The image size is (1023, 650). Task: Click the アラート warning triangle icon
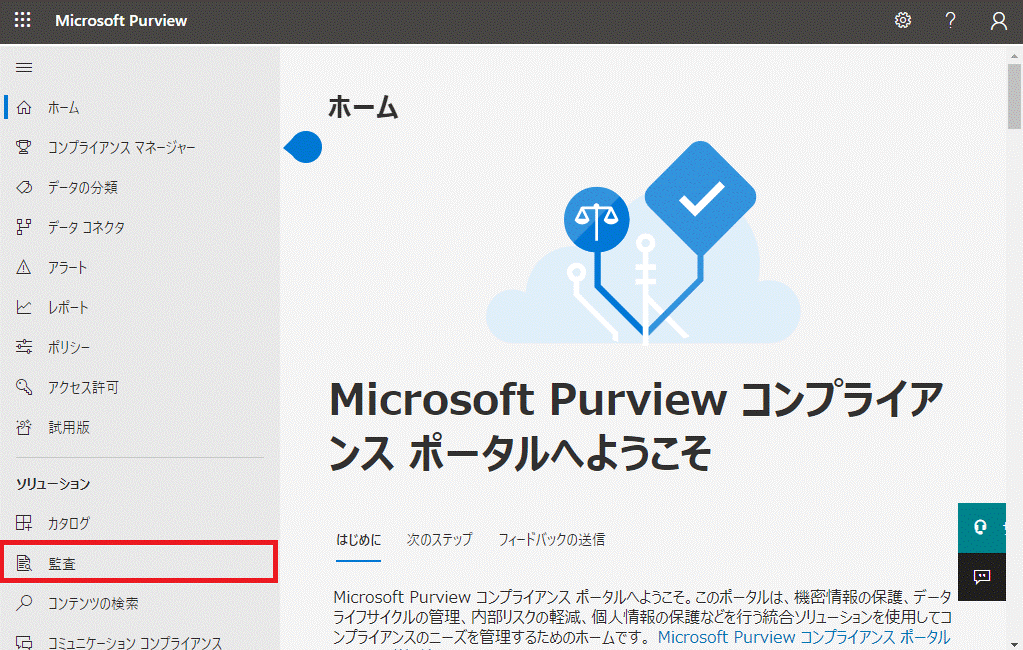(24, 268)
